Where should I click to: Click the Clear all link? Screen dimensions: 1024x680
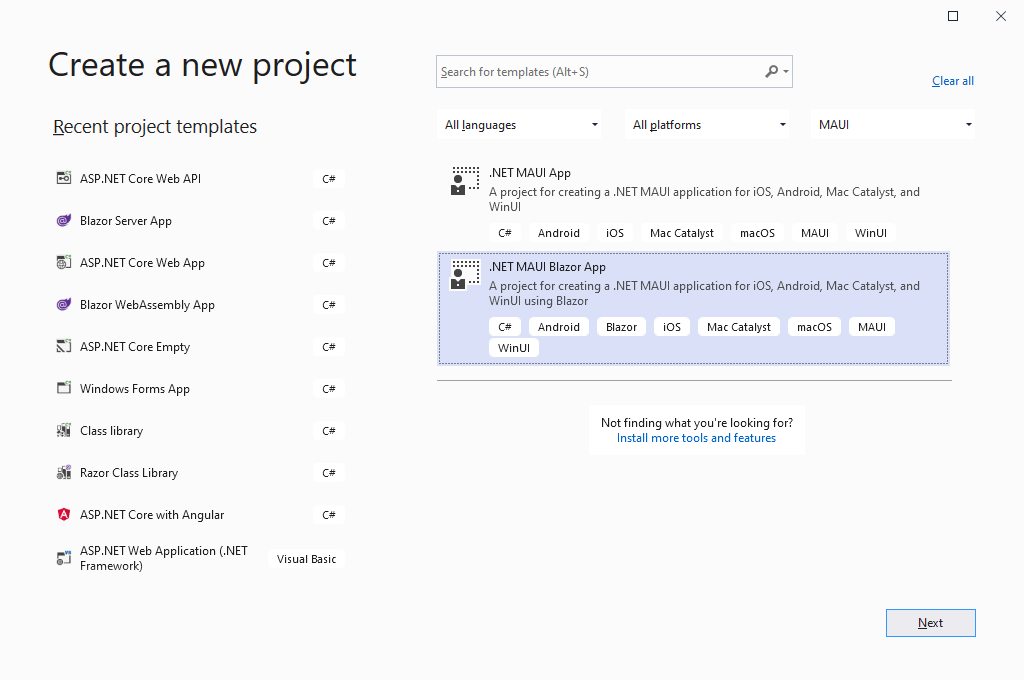[x=953, y=81]
